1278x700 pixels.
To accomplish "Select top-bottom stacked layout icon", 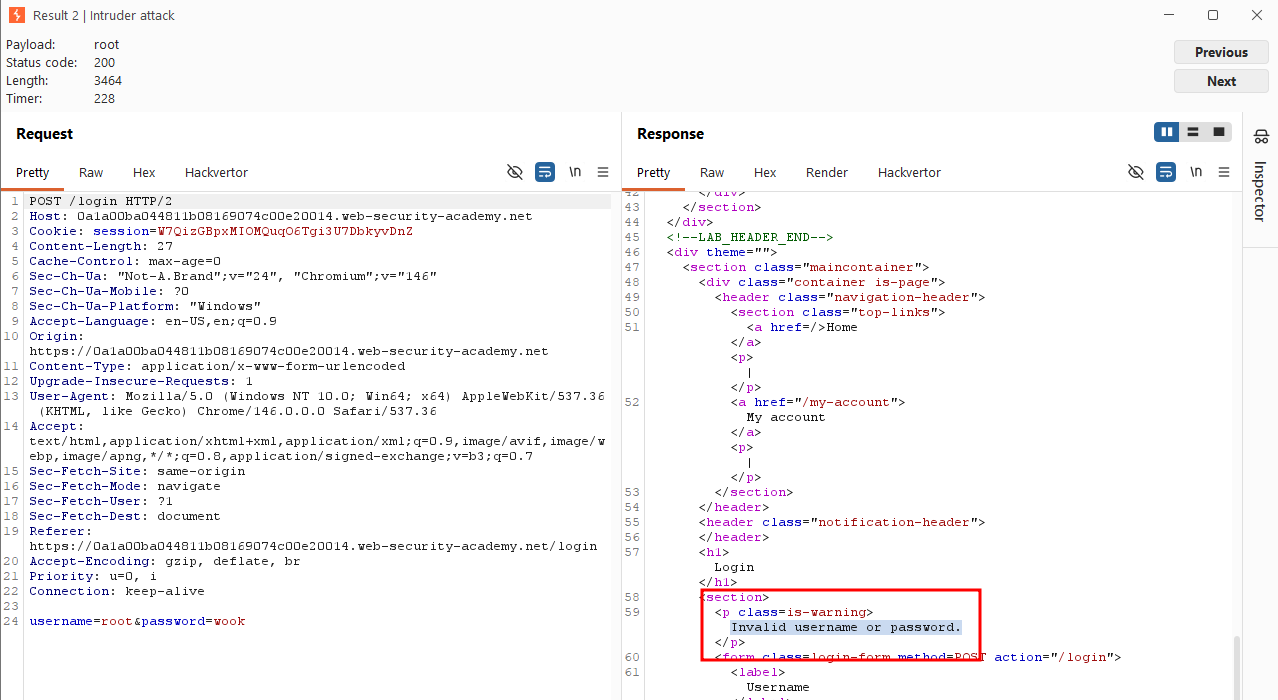I will pyautogui.click(x=1192, y=132).
